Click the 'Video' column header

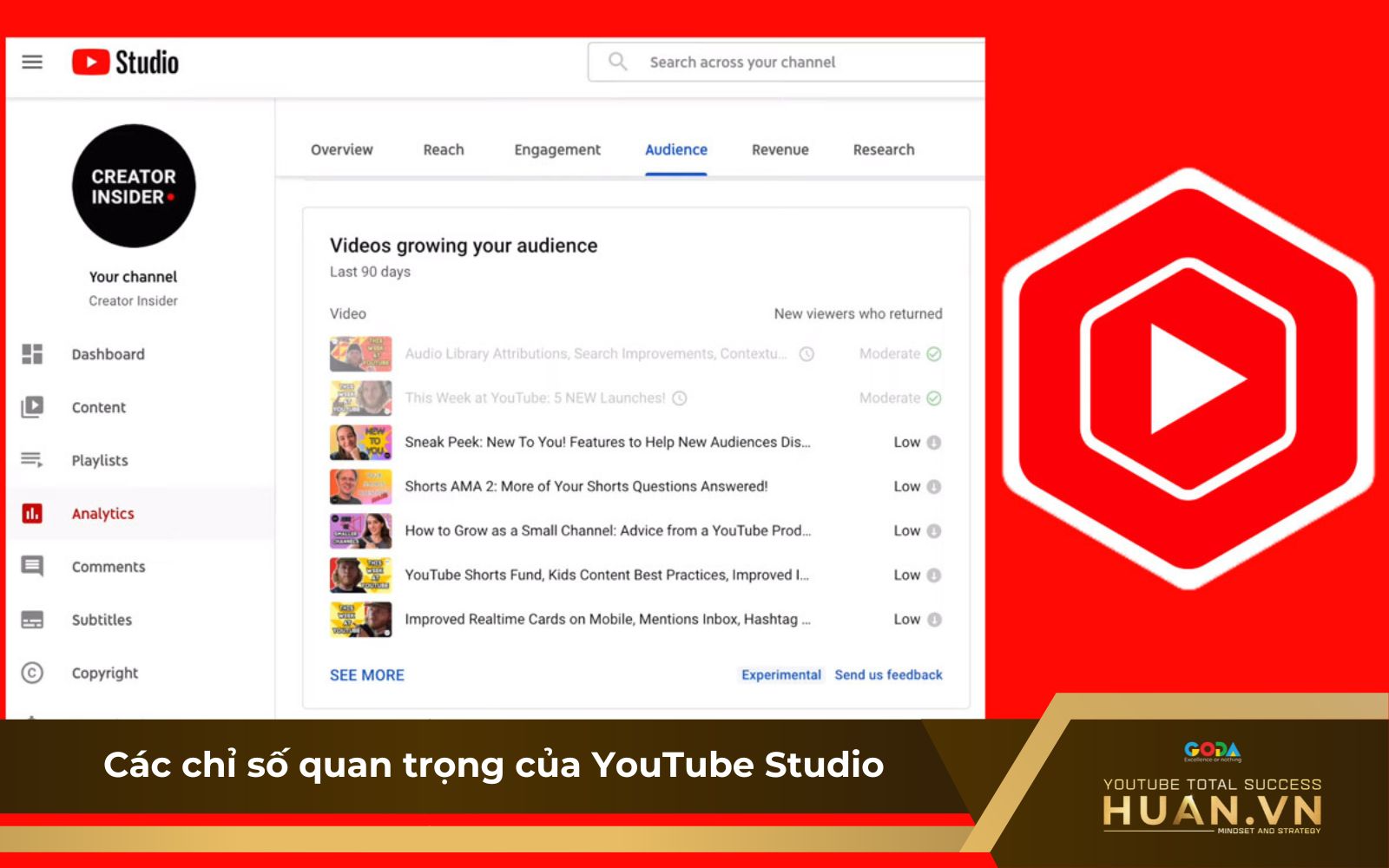click(x=348, y=314)
